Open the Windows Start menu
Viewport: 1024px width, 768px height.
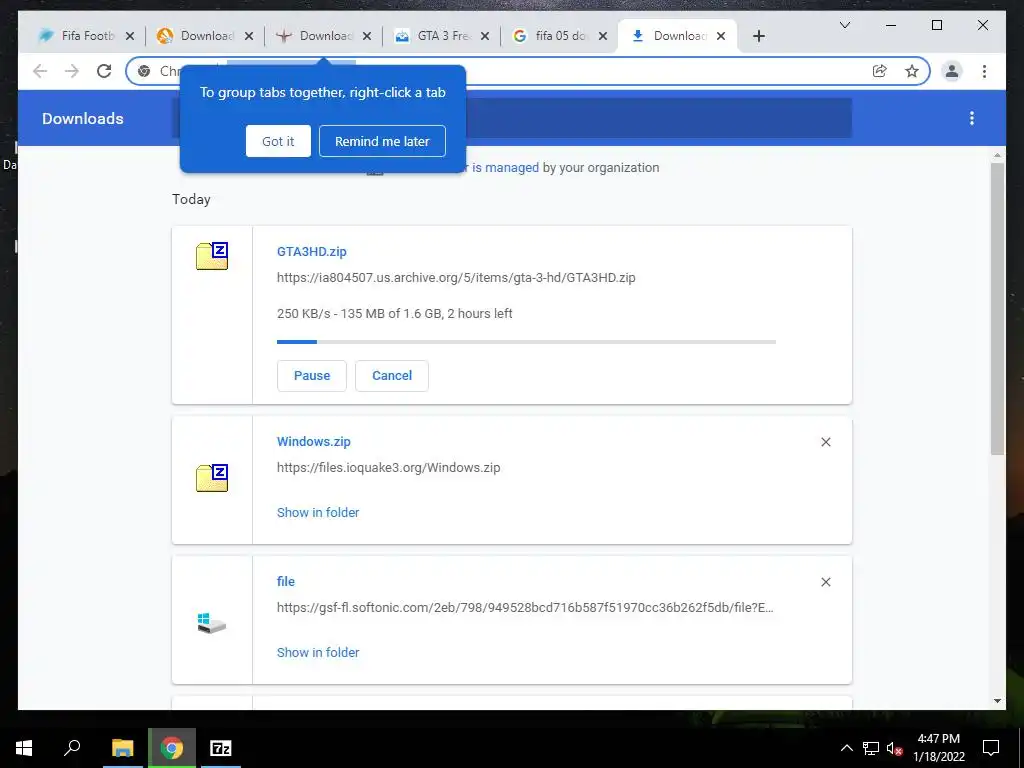pyautogui.click(x=24, y=748)
